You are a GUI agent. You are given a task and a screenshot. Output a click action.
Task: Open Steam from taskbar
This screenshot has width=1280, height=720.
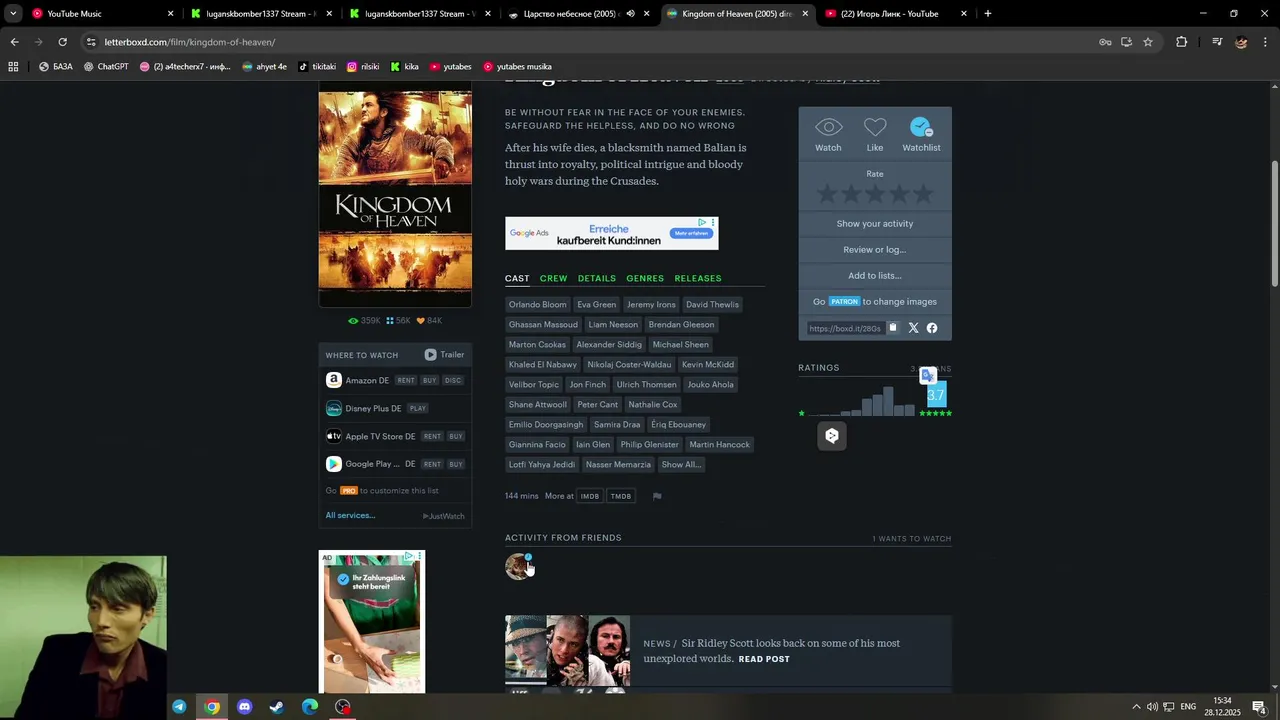coord(277,707)
